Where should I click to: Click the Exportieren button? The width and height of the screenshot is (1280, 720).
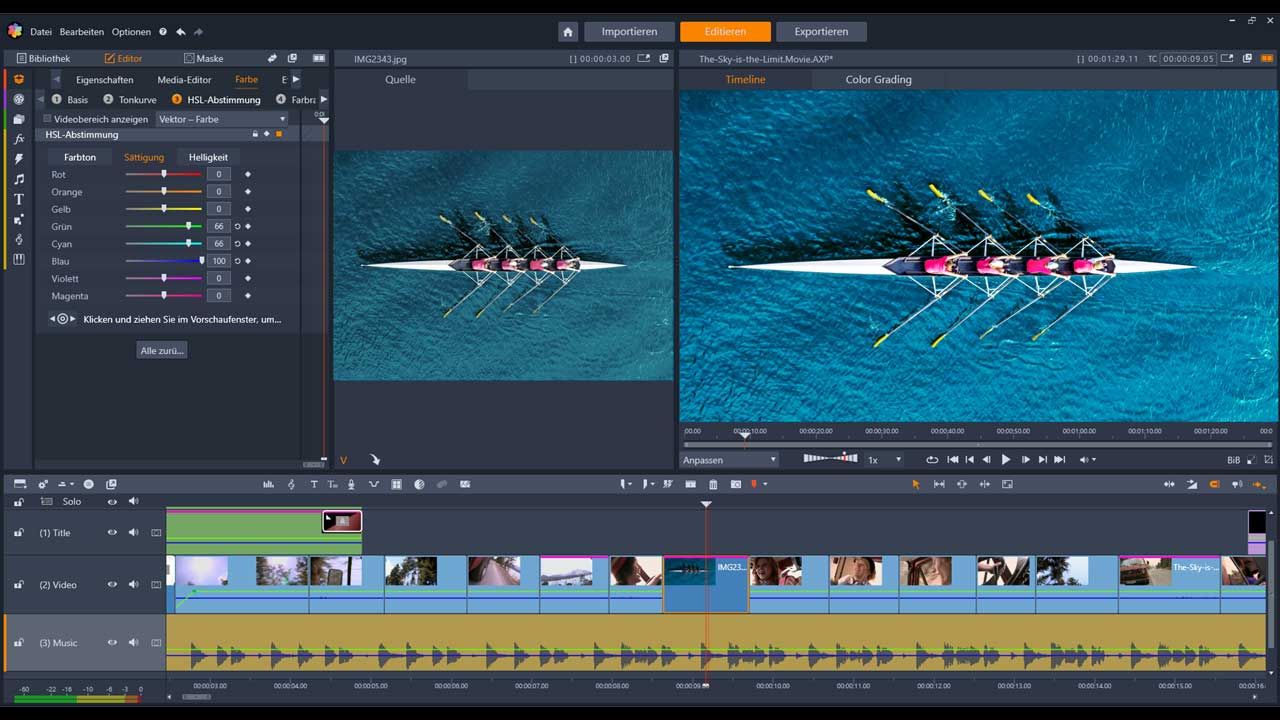pyautogui.click(x=820, y=32)
